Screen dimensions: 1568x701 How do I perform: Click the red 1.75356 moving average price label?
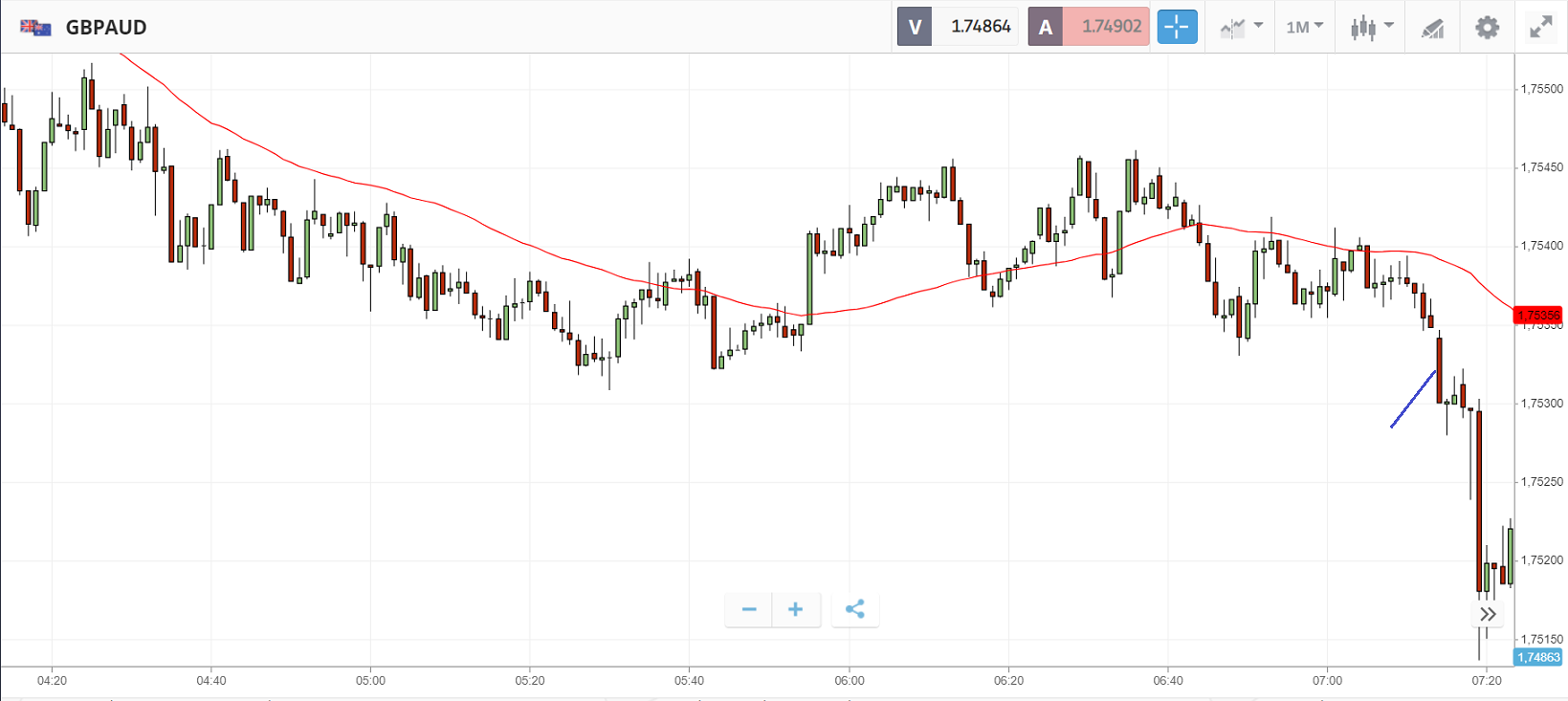coord(1537,316)
